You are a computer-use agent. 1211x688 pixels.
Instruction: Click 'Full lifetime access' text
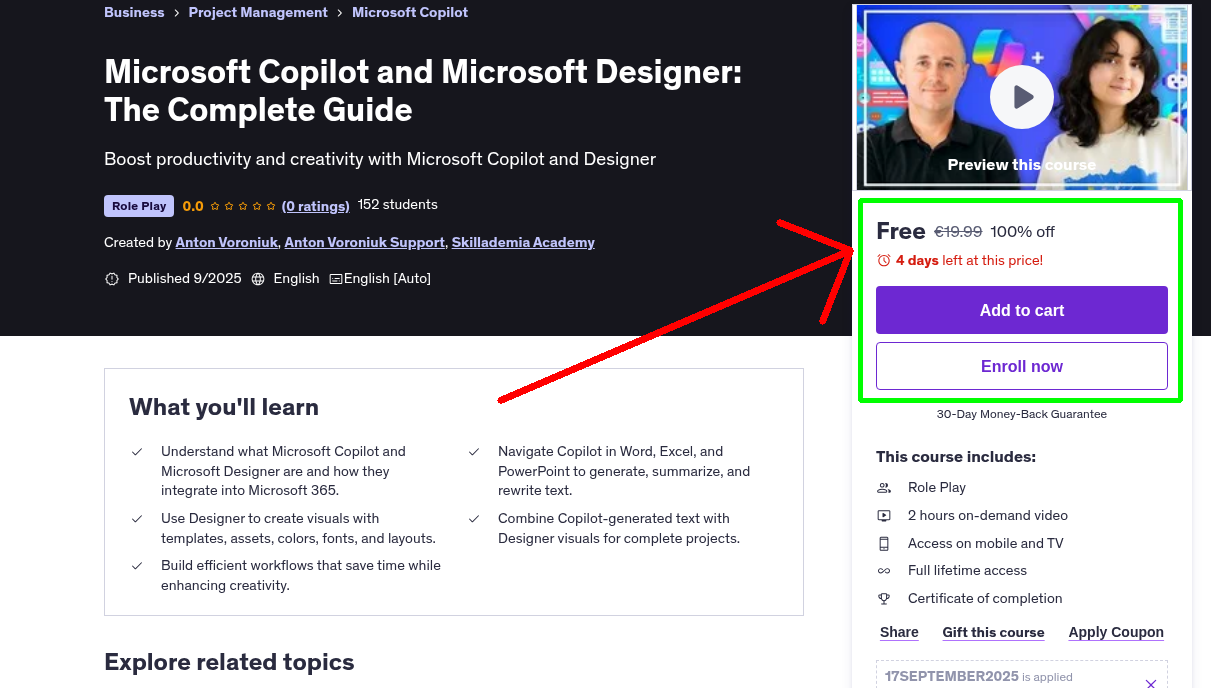[x=967, y=571]
